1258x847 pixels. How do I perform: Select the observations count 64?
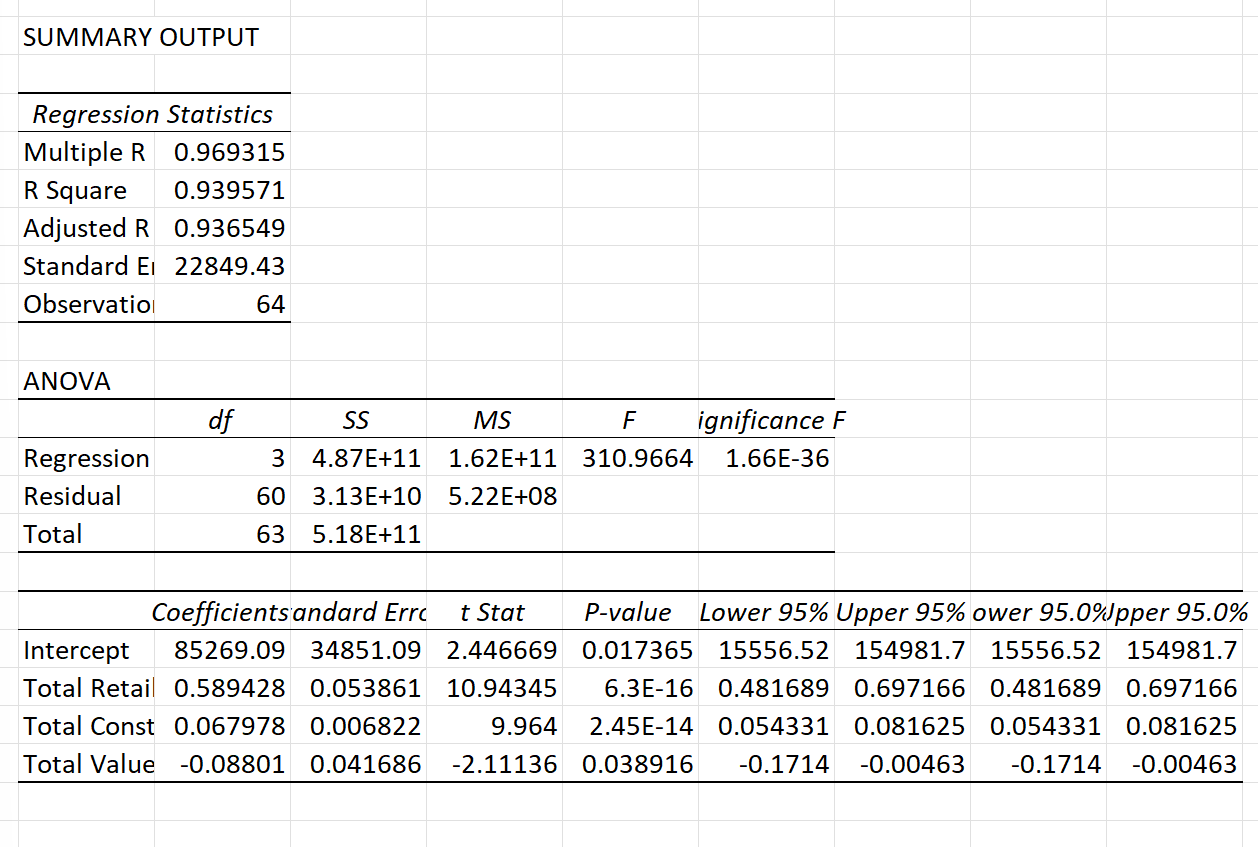click(x=270, y=305)
